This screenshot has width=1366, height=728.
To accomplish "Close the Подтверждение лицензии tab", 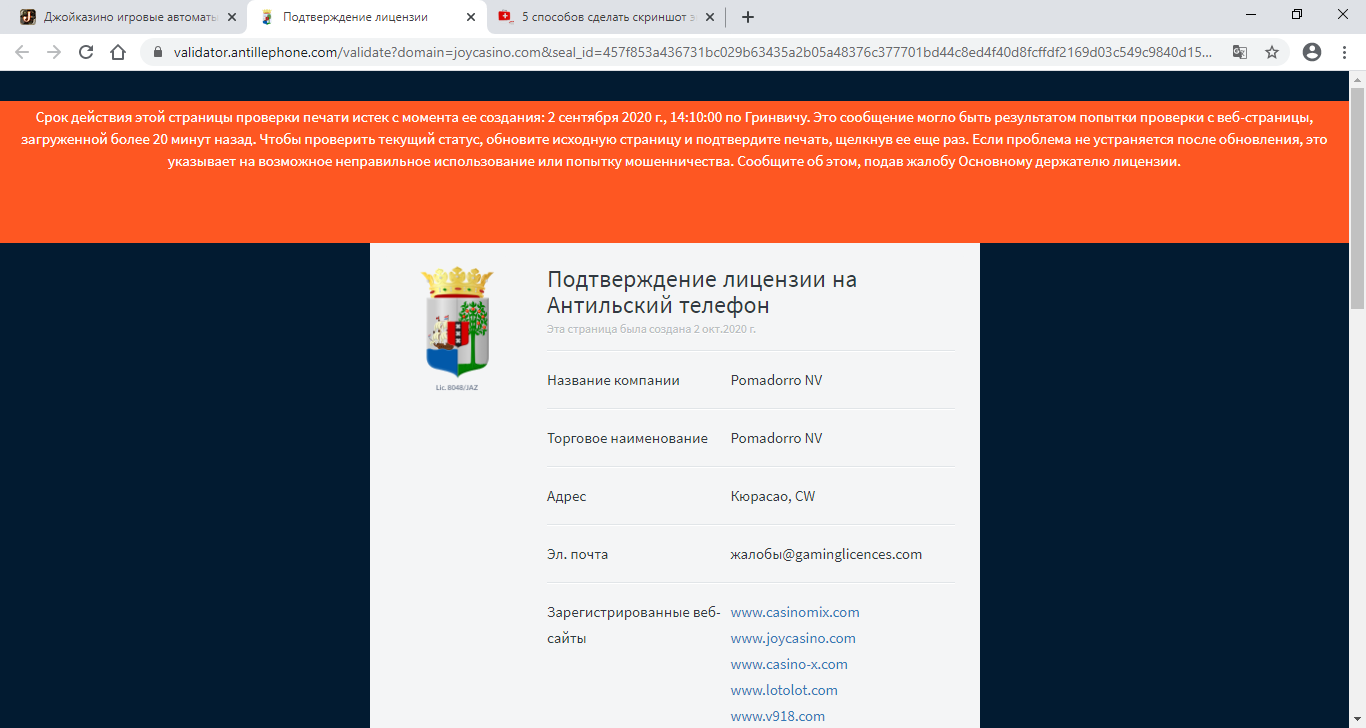I will coord(471,17).
